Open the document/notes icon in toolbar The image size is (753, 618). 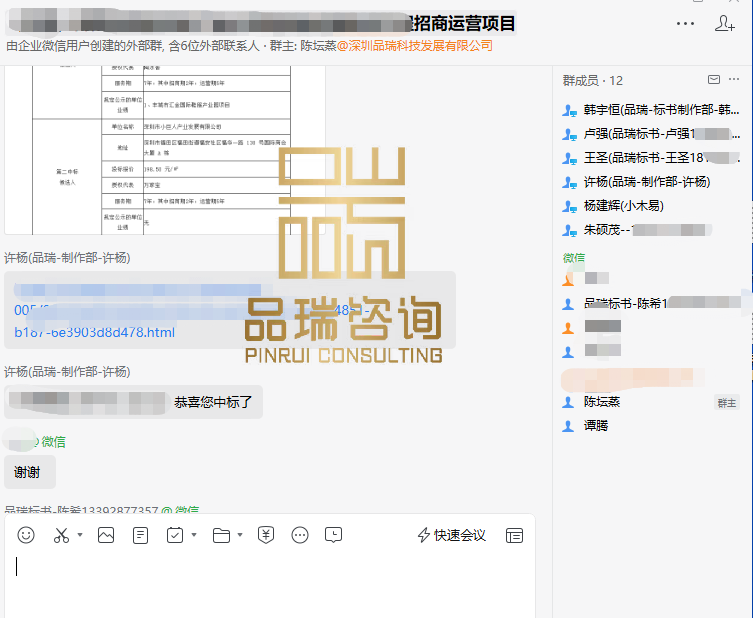click(140, 535)
